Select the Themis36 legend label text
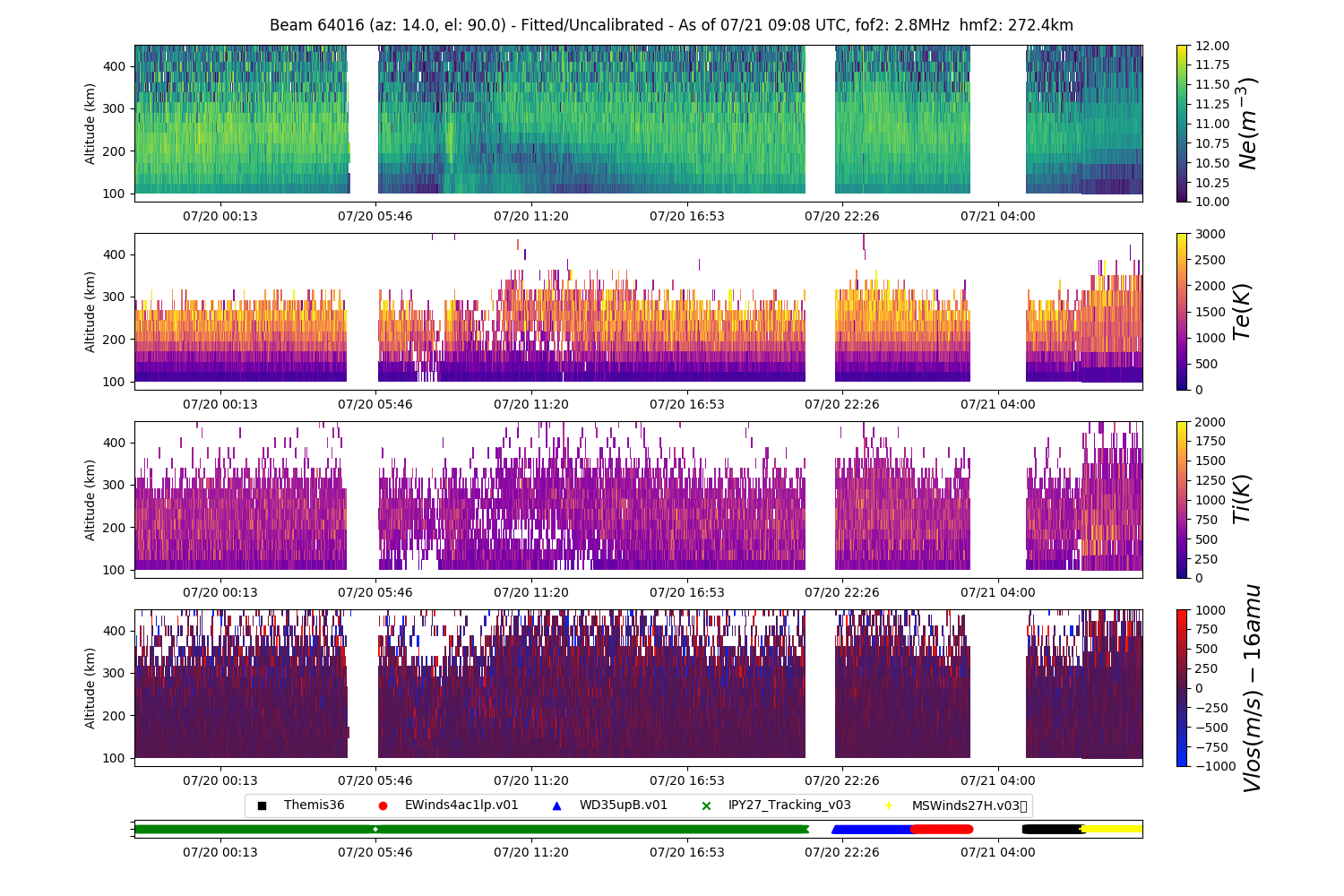 click(314, 806)
